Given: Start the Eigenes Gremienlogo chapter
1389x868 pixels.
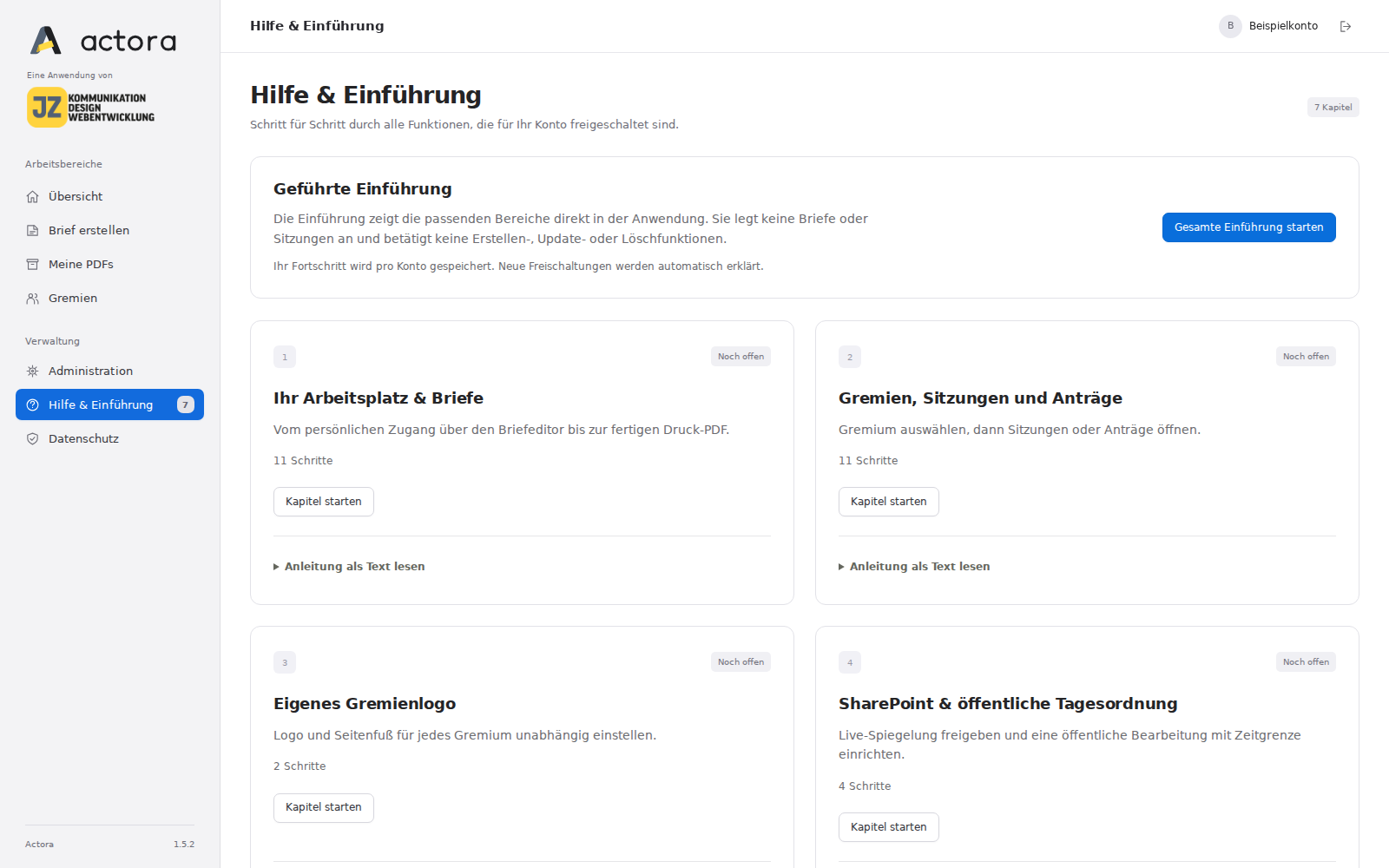Looking at the screenshot, I should click(324, 808).
